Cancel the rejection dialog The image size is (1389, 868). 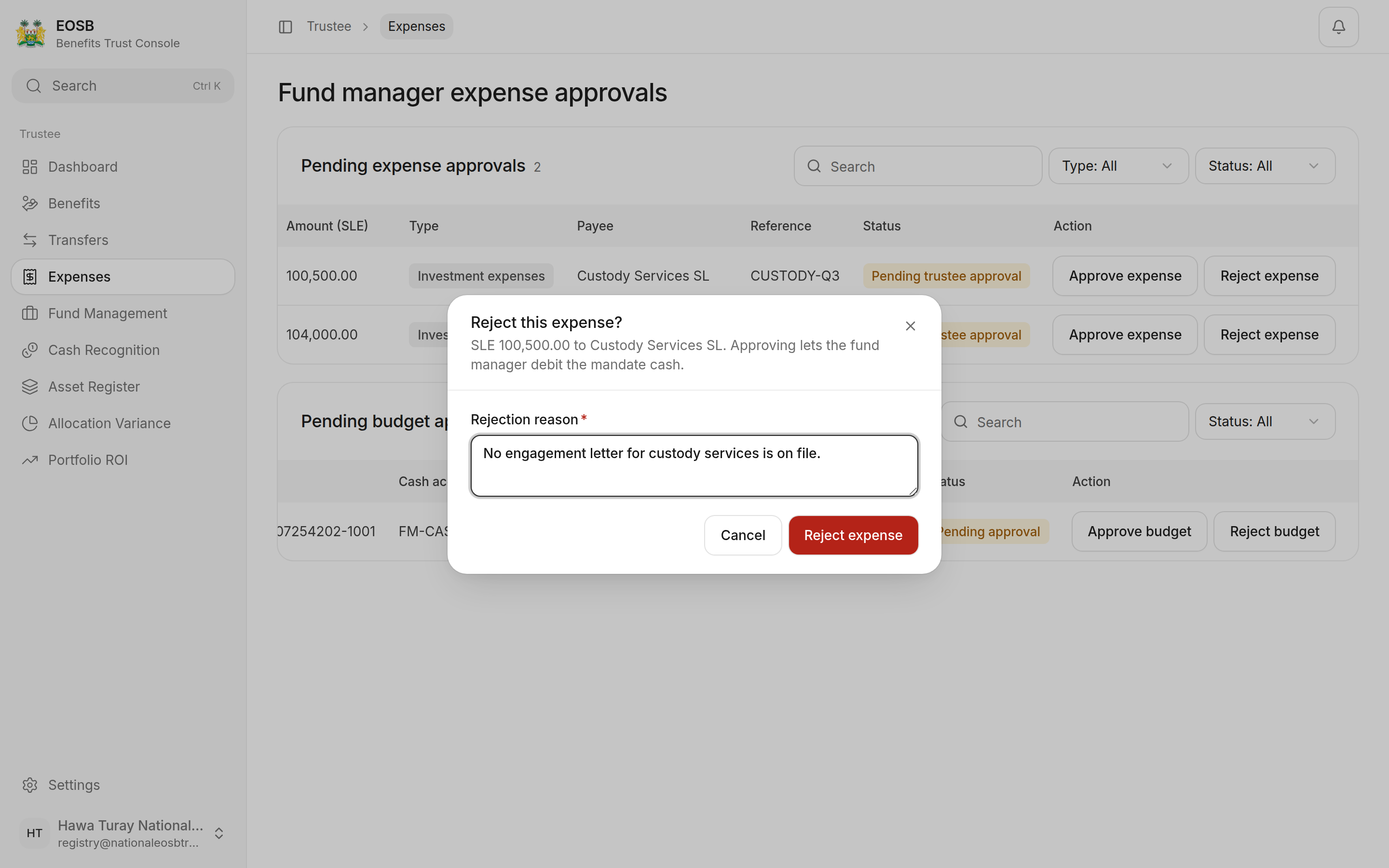pos(743,535)
